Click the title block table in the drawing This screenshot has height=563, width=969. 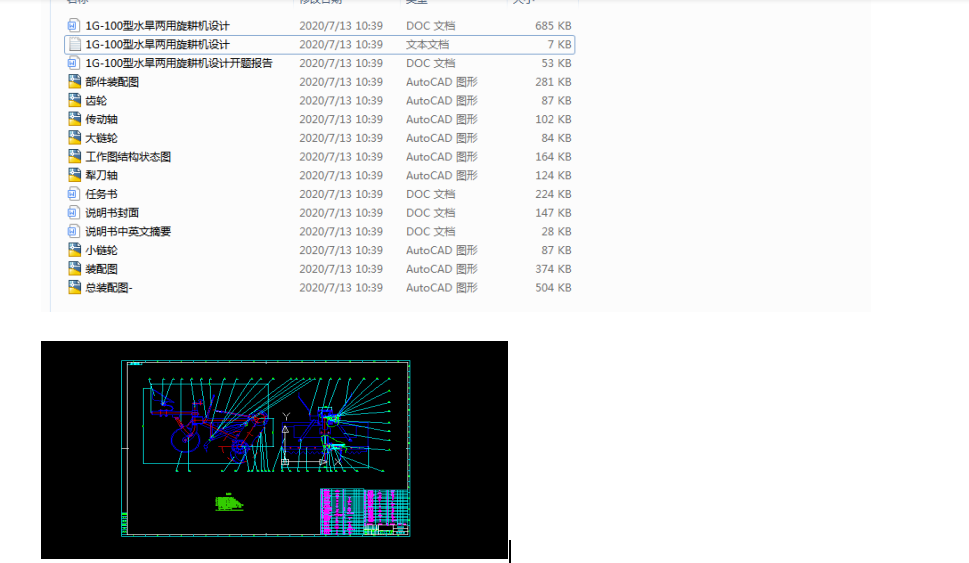[x=365, y=512]
